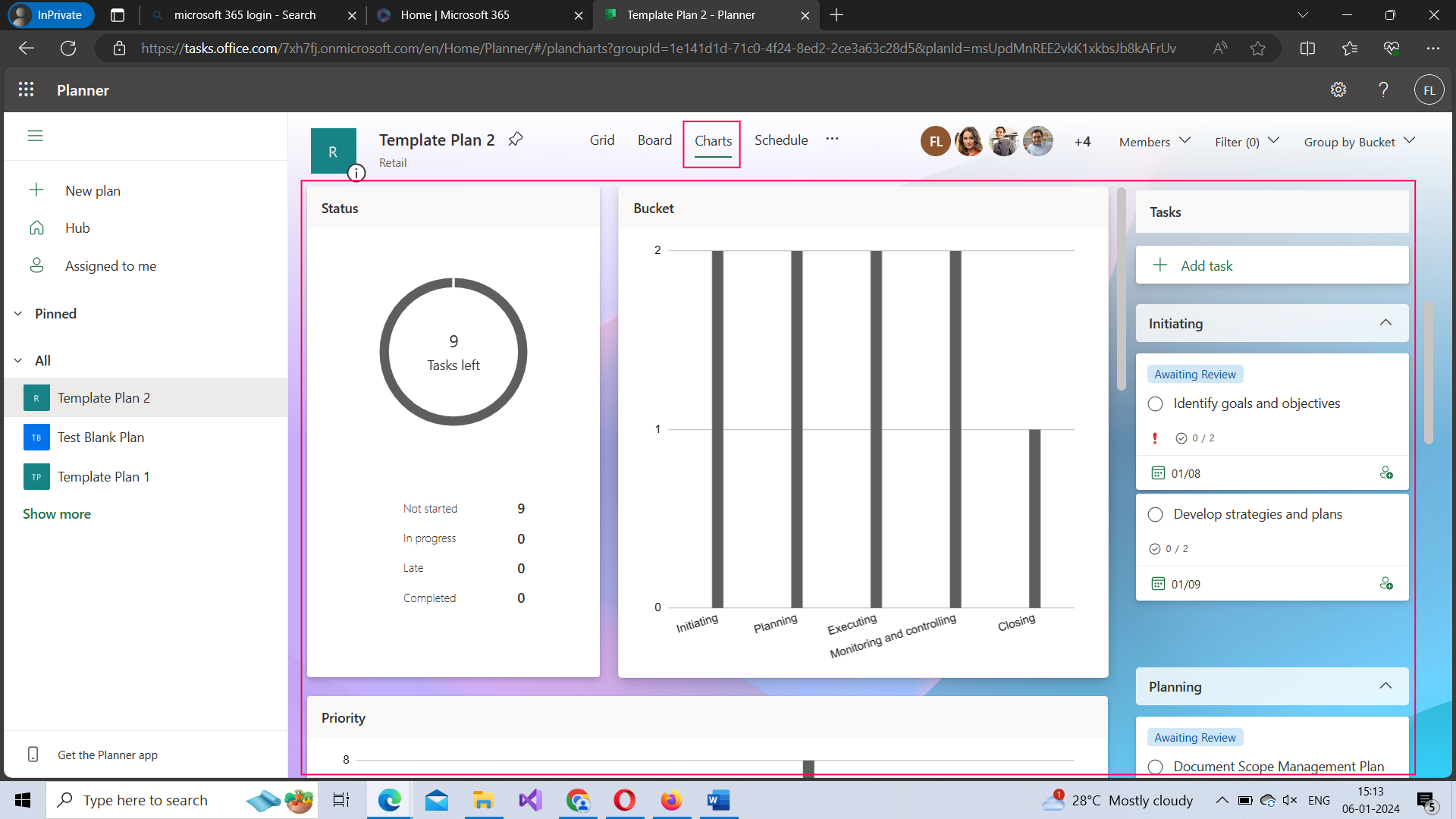Image resolution: width=1456 pixels, height=819 pixels.
Task: Click the Get the Planner app phone icon
Action: (33, 755)
